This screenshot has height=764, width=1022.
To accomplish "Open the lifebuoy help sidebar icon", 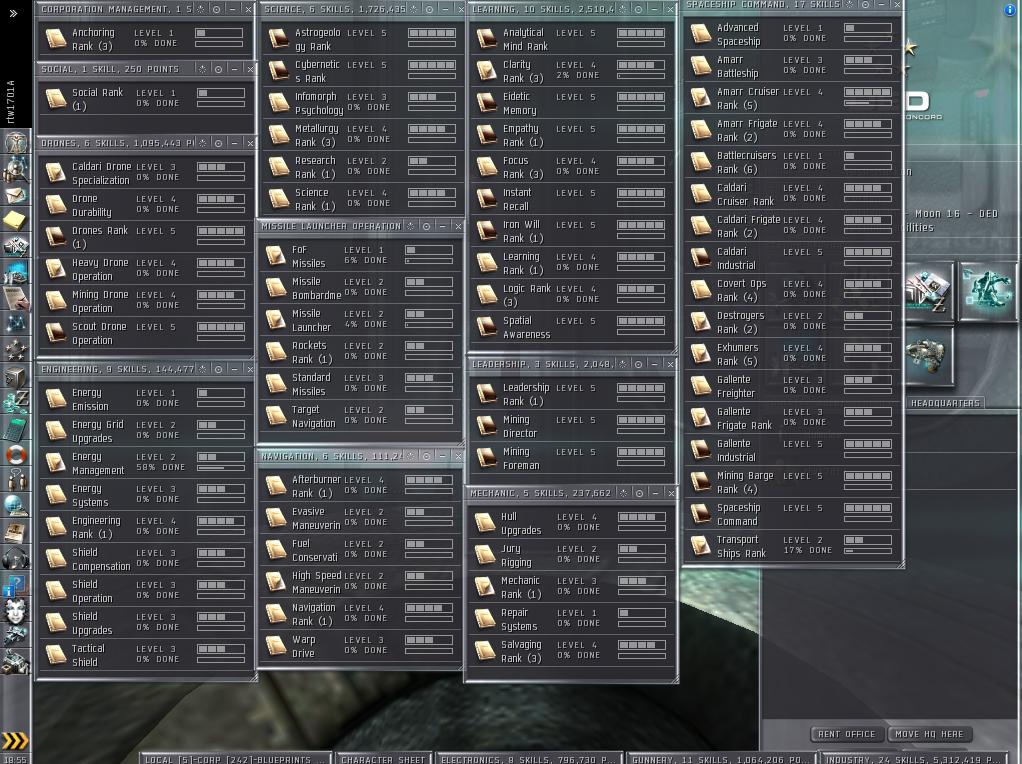I will (16, 454).
